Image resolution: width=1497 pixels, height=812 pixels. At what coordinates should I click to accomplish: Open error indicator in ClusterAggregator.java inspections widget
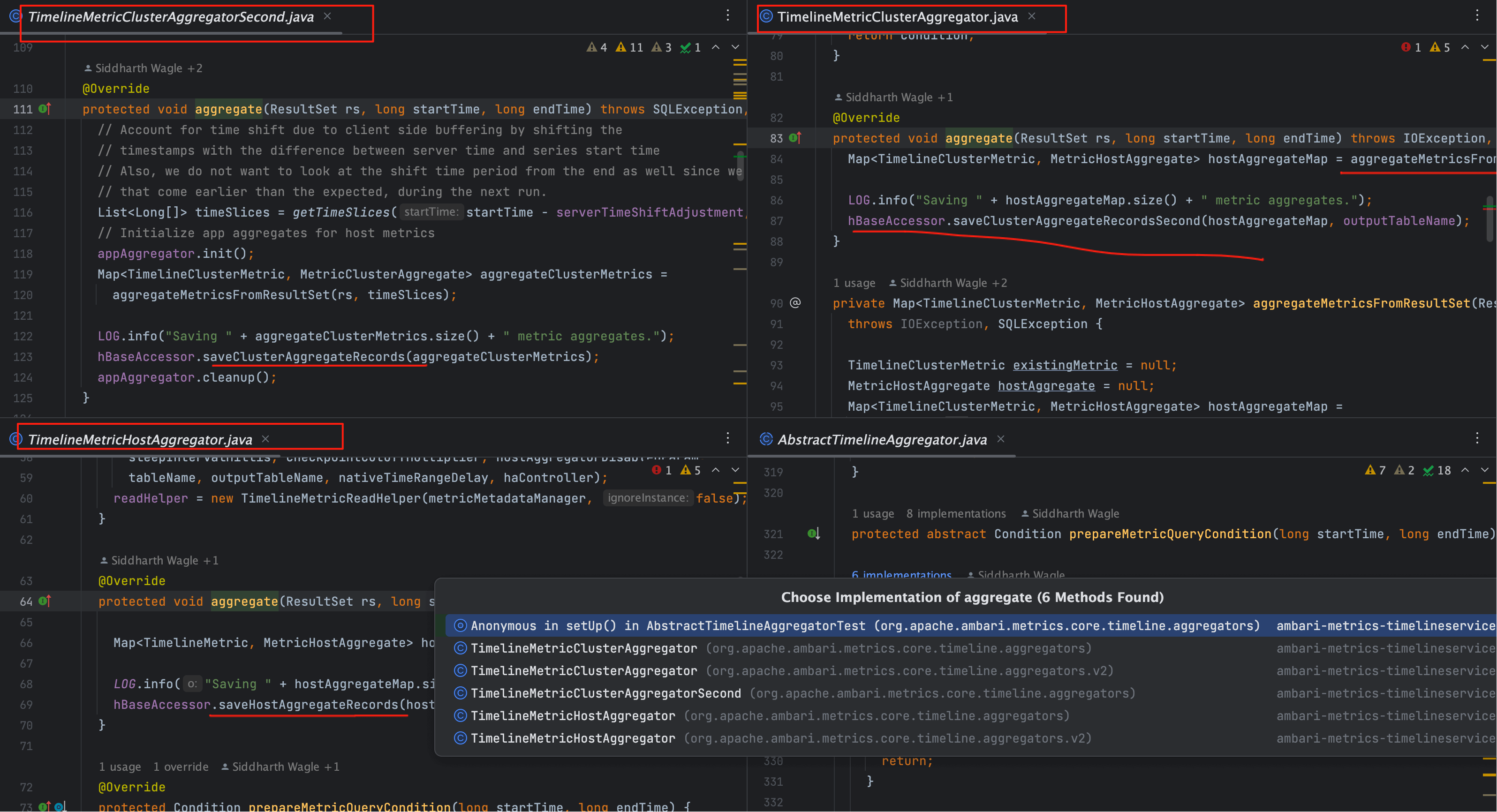(x=1411, y=47)
